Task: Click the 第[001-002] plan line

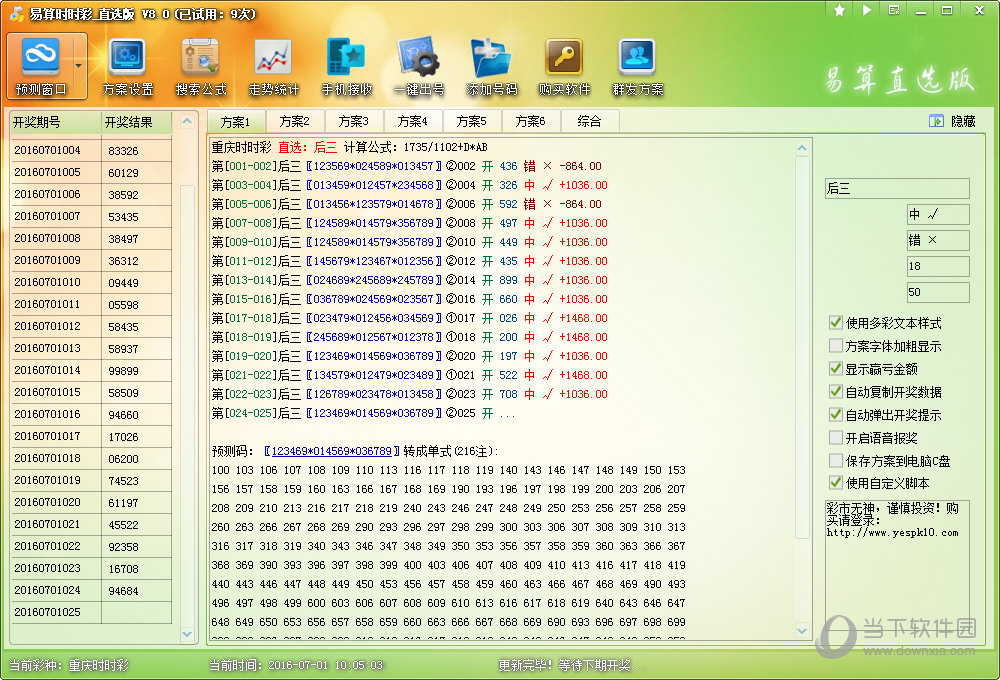Action: [x=407, y=166]
